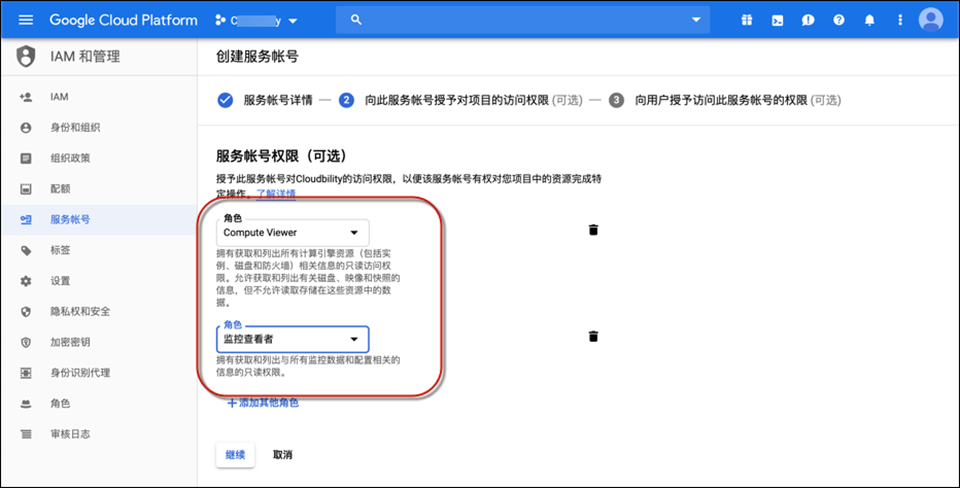The width and height of the screenshot is (960, 488).
Task: Click the 服务帐号权限（可选） heading
Action: click(281, 156)
